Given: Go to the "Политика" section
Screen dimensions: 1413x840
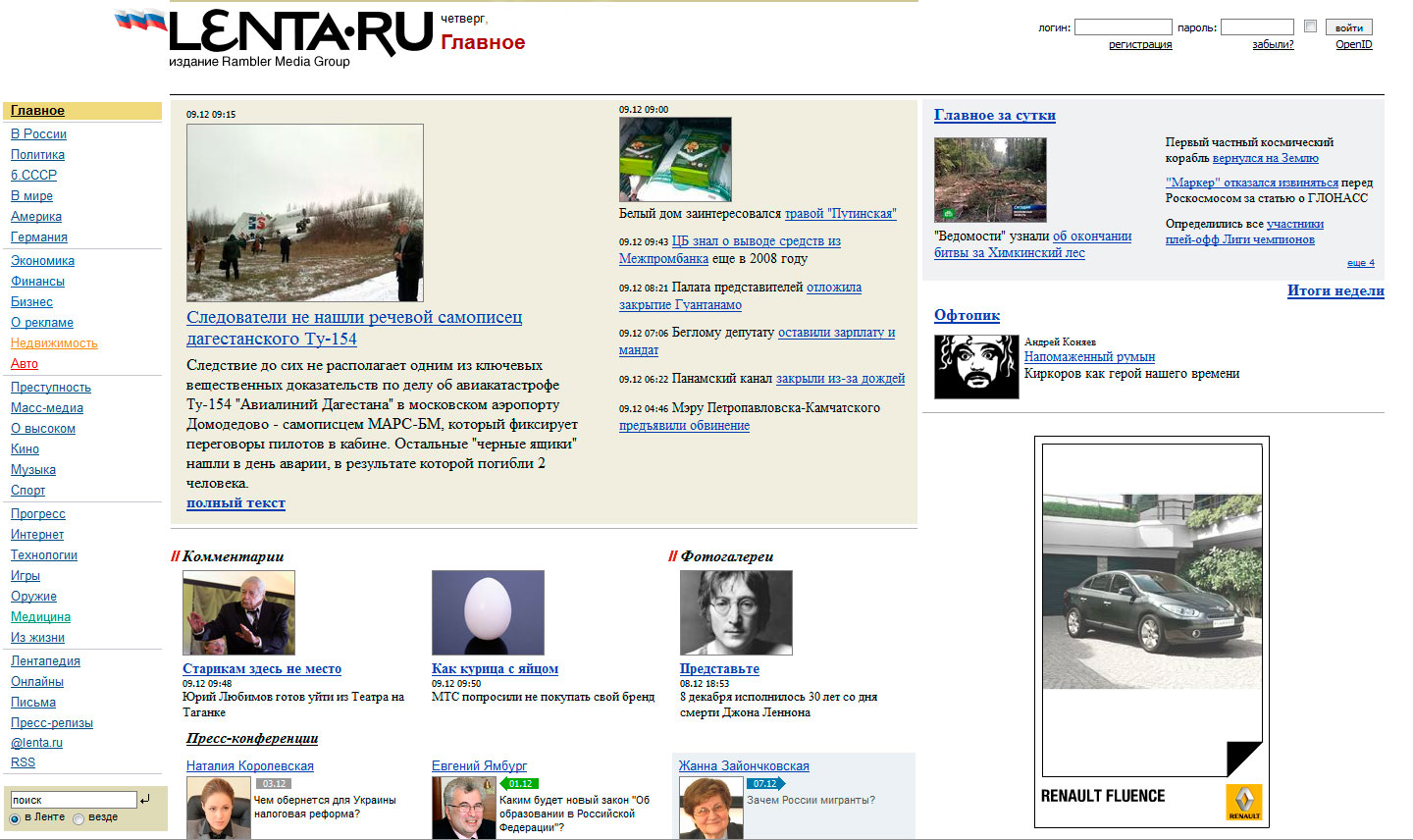Looking at the screenshot, I should pyautogui.click(x=37, y=155).
